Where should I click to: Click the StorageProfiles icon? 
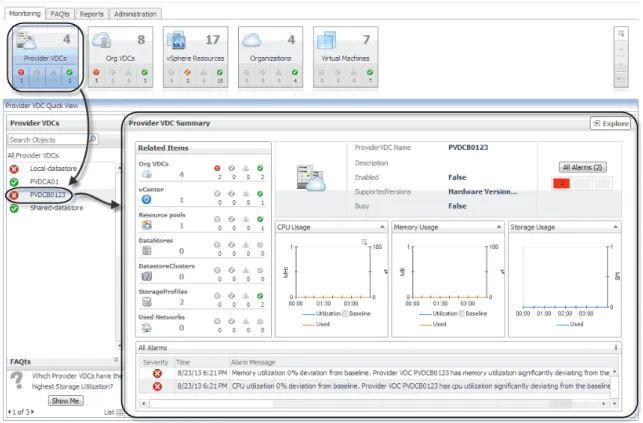(x=146, y=302)
